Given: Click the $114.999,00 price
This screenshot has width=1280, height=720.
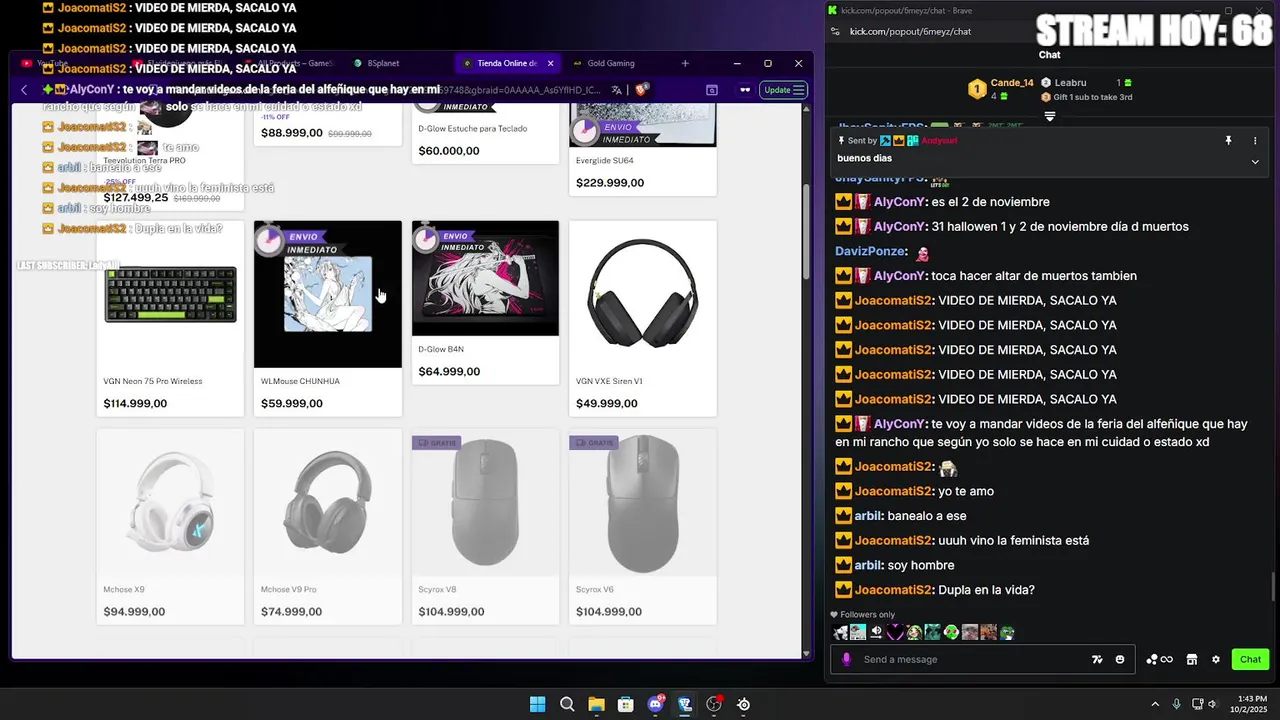Looking at the screenshot, I should click(x=135, y=403).
